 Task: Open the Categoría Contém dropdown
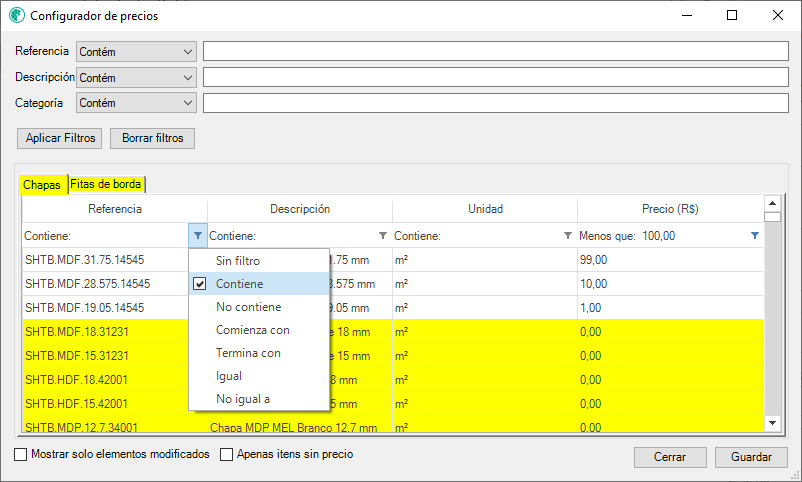click(137, 103)
